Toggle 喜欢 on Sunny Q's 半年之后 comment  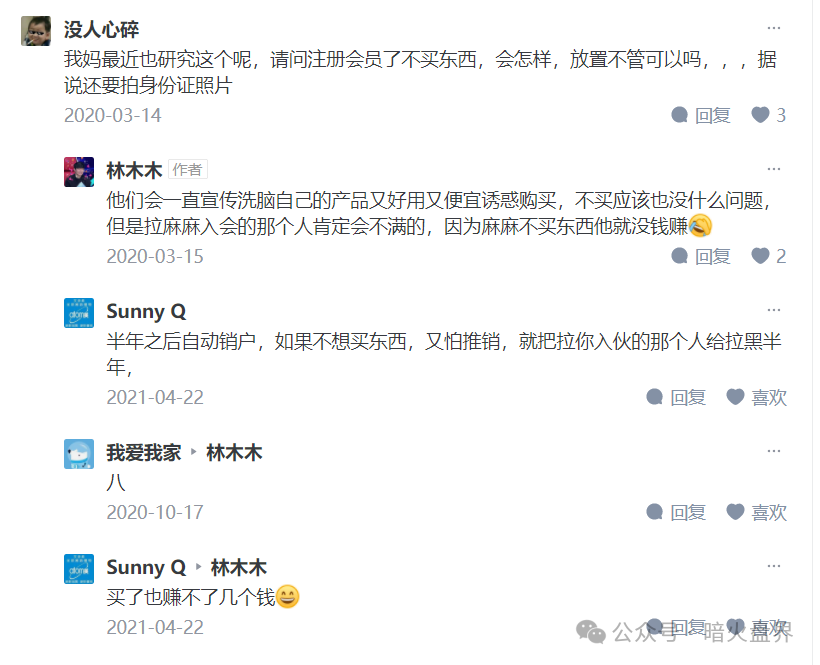[765, 397]
